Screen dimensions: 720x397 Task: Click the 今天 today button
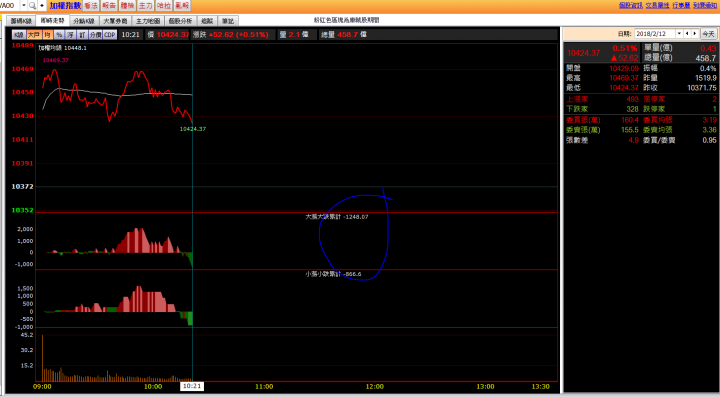(709, 34)
